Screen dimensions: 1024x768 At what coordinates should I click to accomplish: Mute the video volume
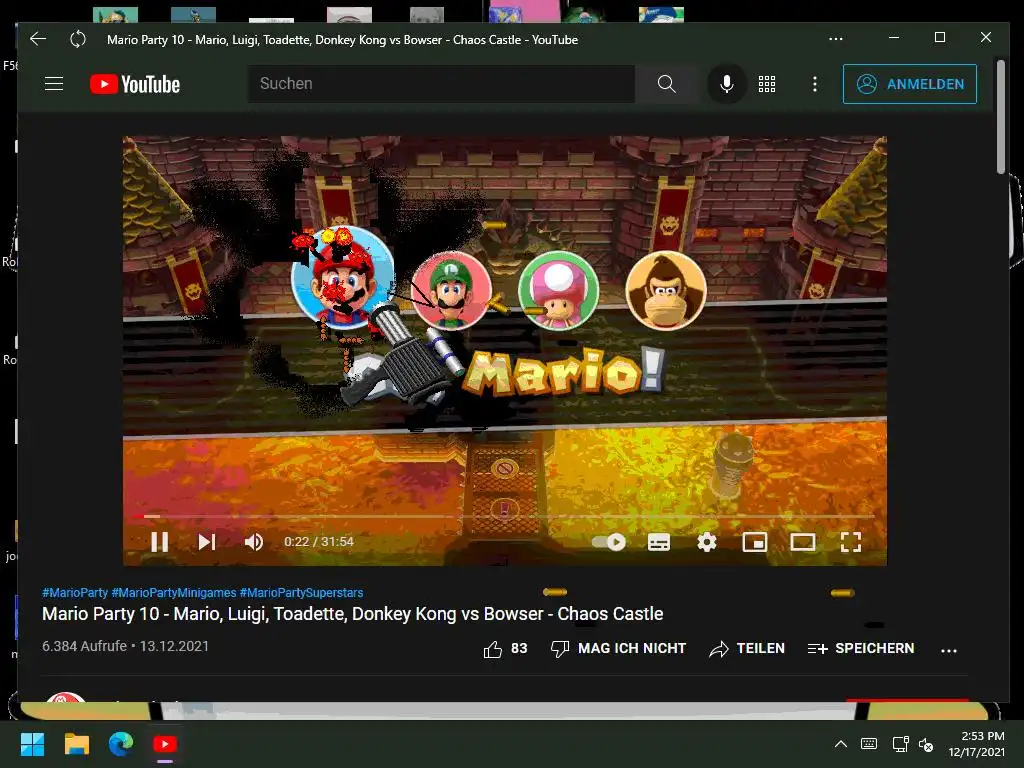(253, 542)
